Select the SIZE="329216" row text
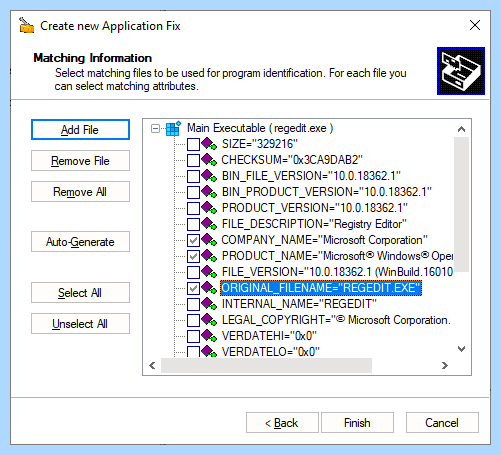 pos(260,144)
